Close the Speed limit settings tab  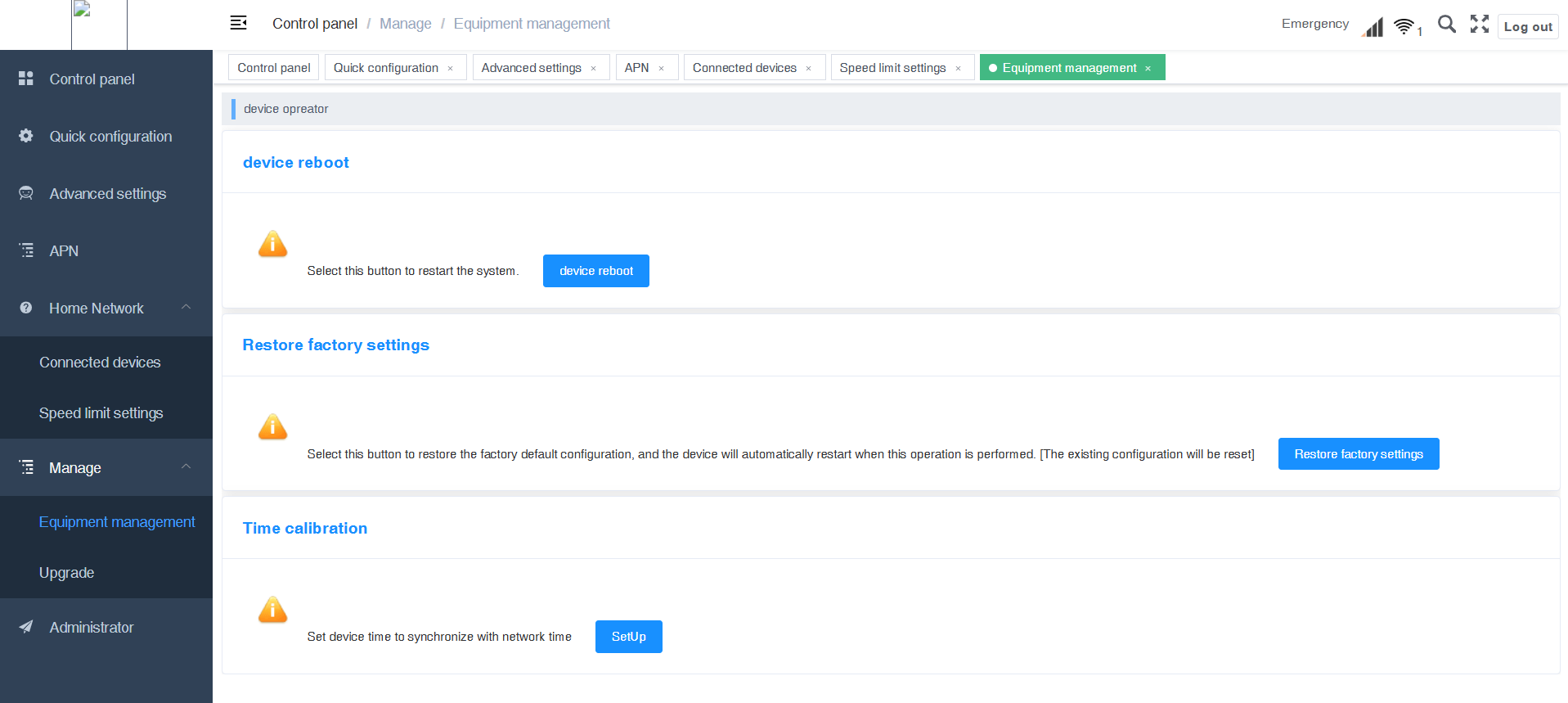958,69
